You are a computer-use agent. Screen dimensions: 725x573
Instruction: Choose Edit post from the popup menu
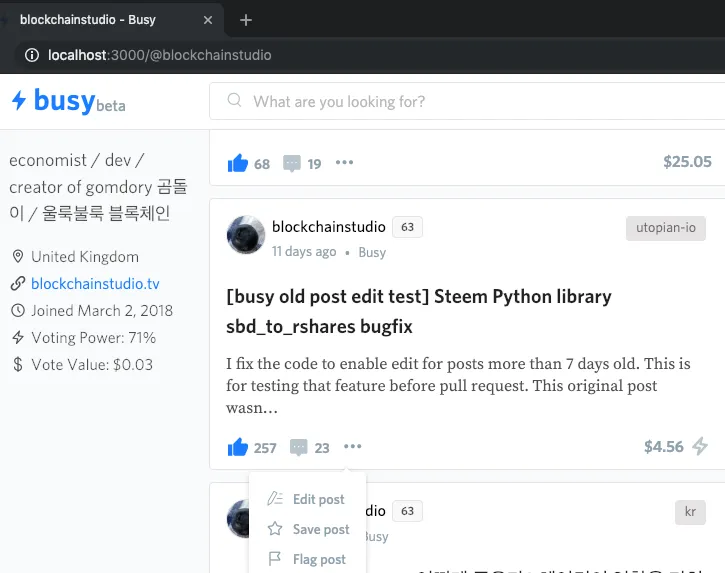point(307,499)
